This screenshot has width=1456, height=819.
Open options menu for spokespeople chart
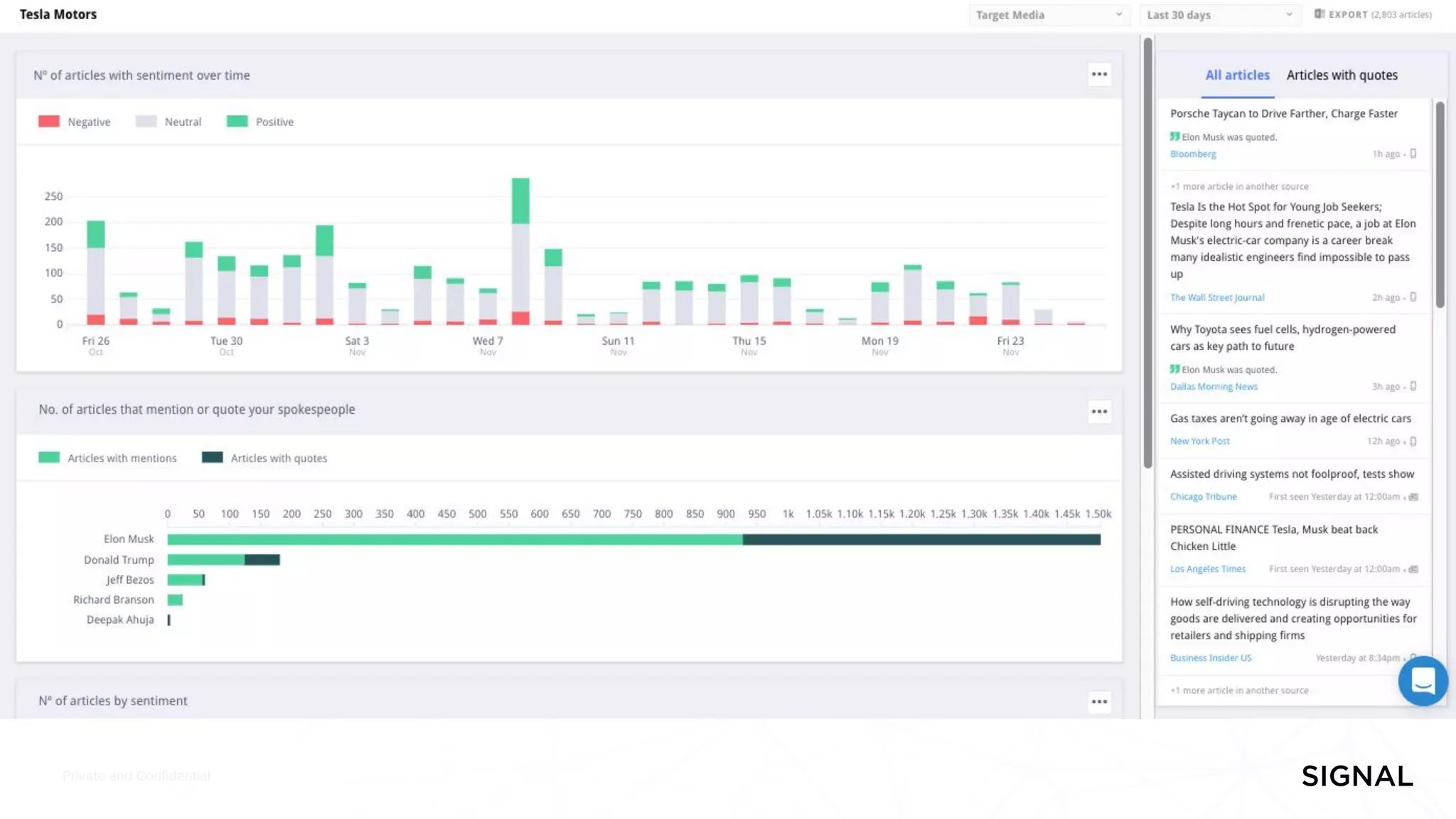click(x=1099, y=412)
